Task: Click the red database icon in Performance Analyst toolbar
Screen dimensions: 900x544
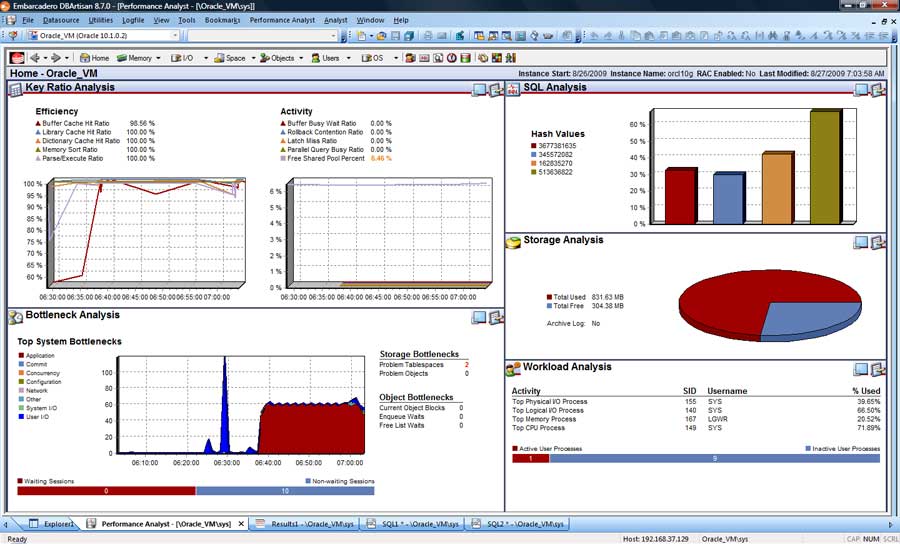Action: coord(17,58)
